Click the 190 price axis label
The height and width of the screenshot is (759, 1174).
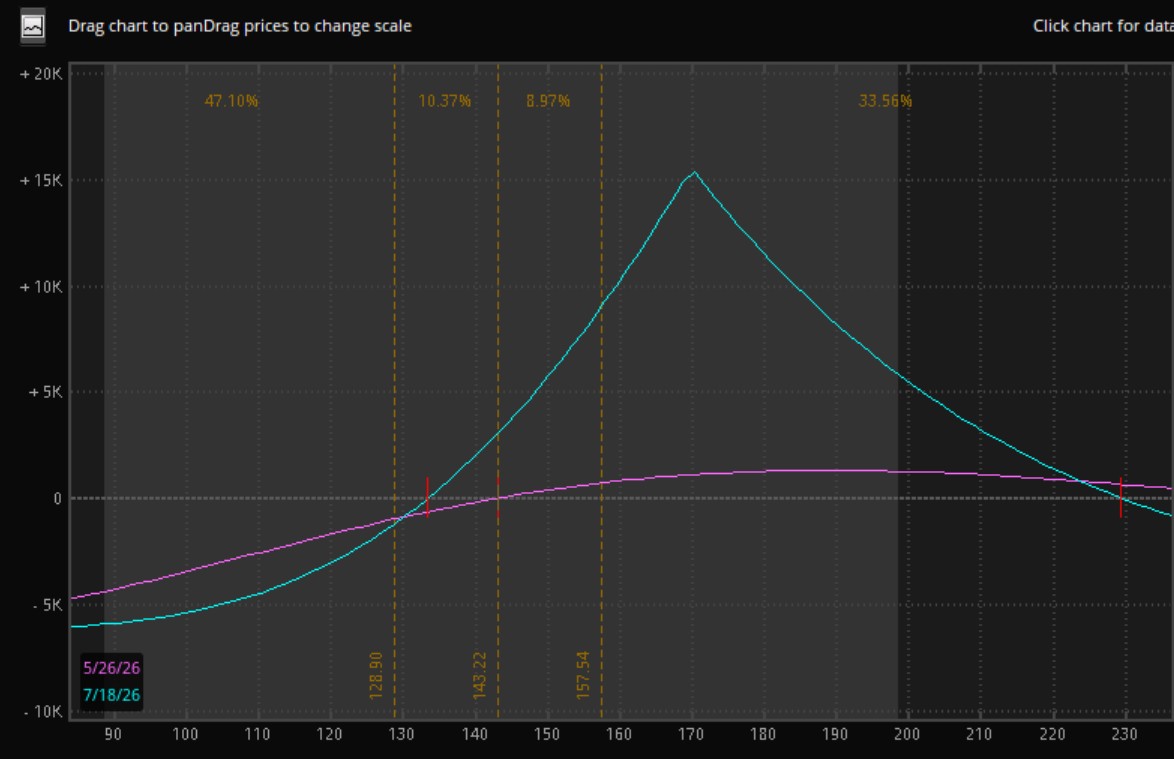835,734
